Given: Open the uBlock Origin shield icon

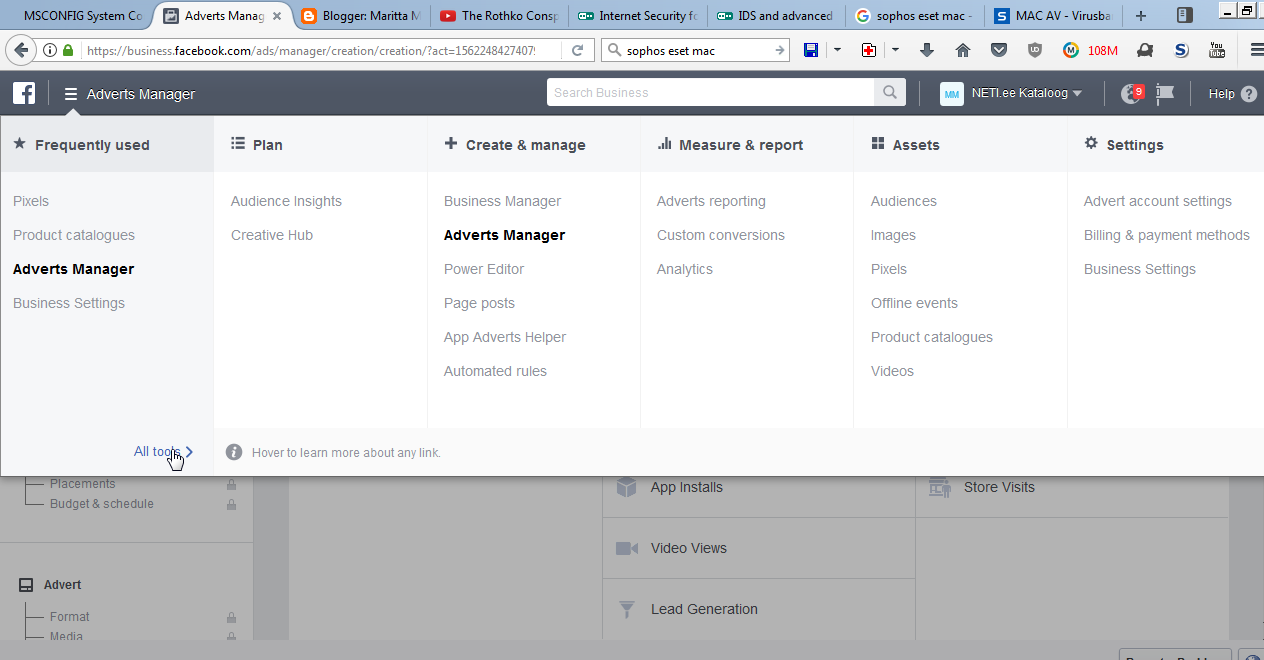Looking at the screenshot, I should 1035,50.
